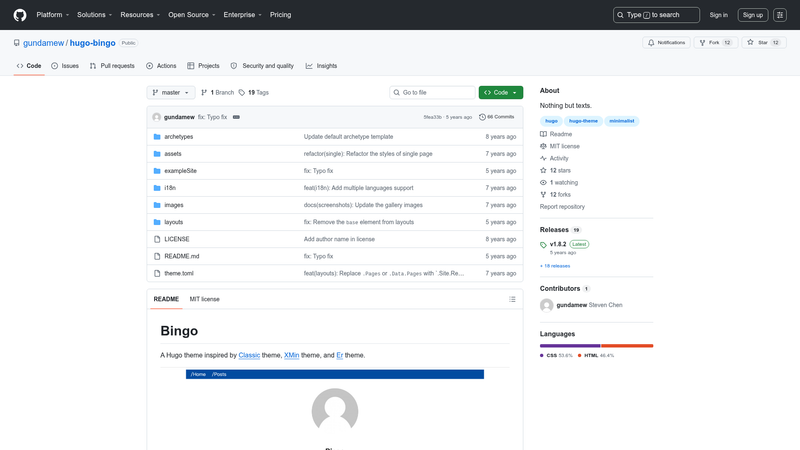
Task: Click the i18n folder icon
Action: tap(157, 188)
